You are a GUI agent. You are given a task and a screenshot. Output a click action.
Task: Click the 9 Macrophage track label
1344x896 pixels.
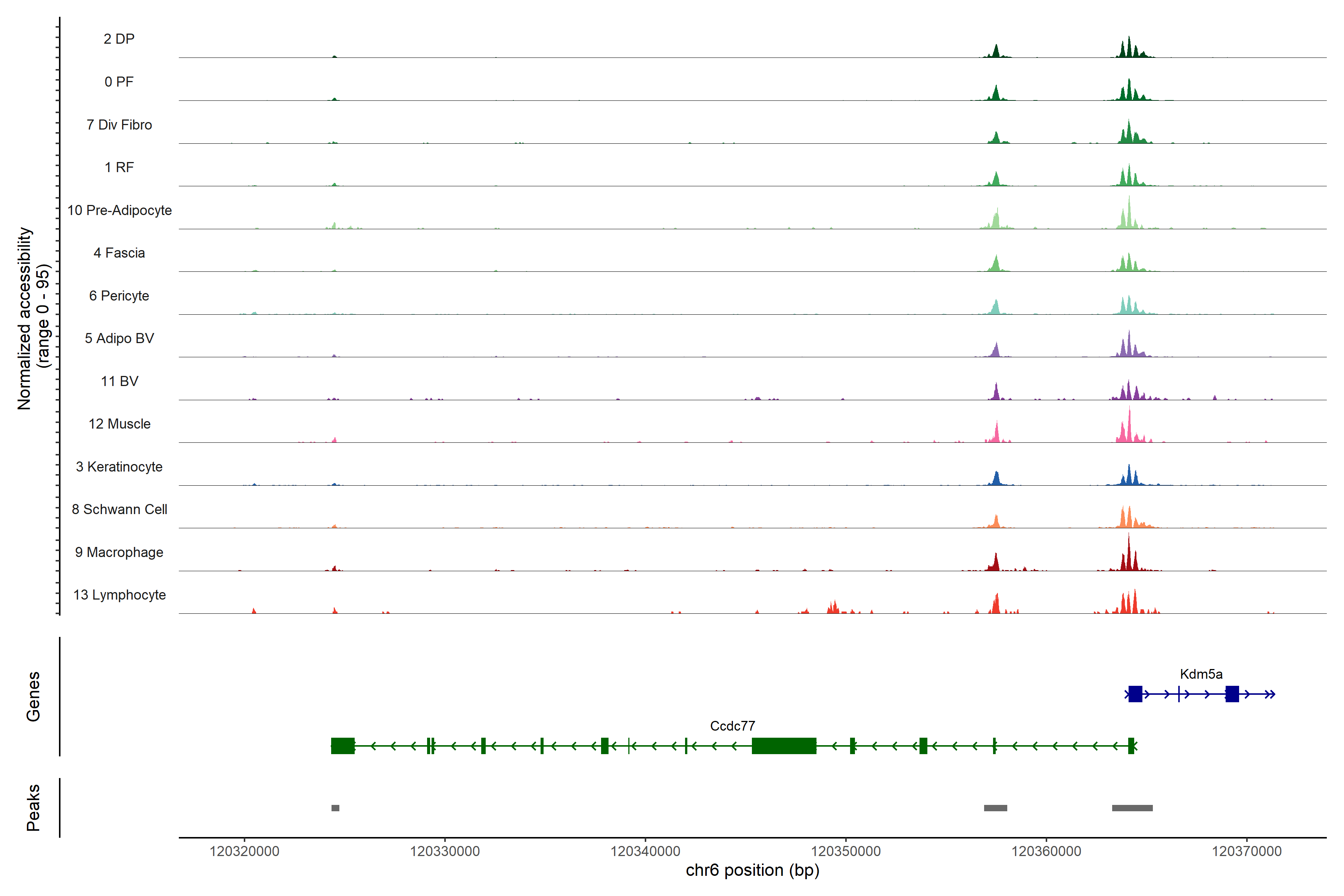119,553
